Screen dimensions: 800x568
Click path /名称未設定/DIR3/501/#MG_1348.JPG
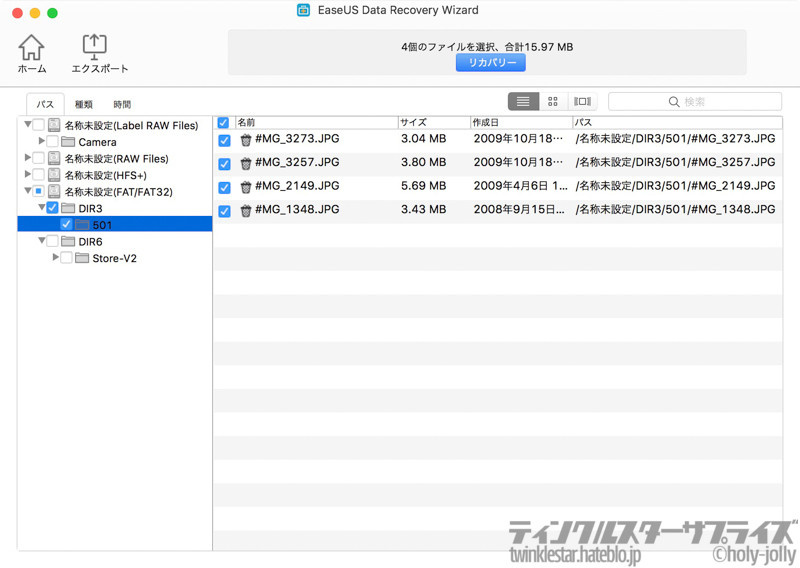[675, 209]
